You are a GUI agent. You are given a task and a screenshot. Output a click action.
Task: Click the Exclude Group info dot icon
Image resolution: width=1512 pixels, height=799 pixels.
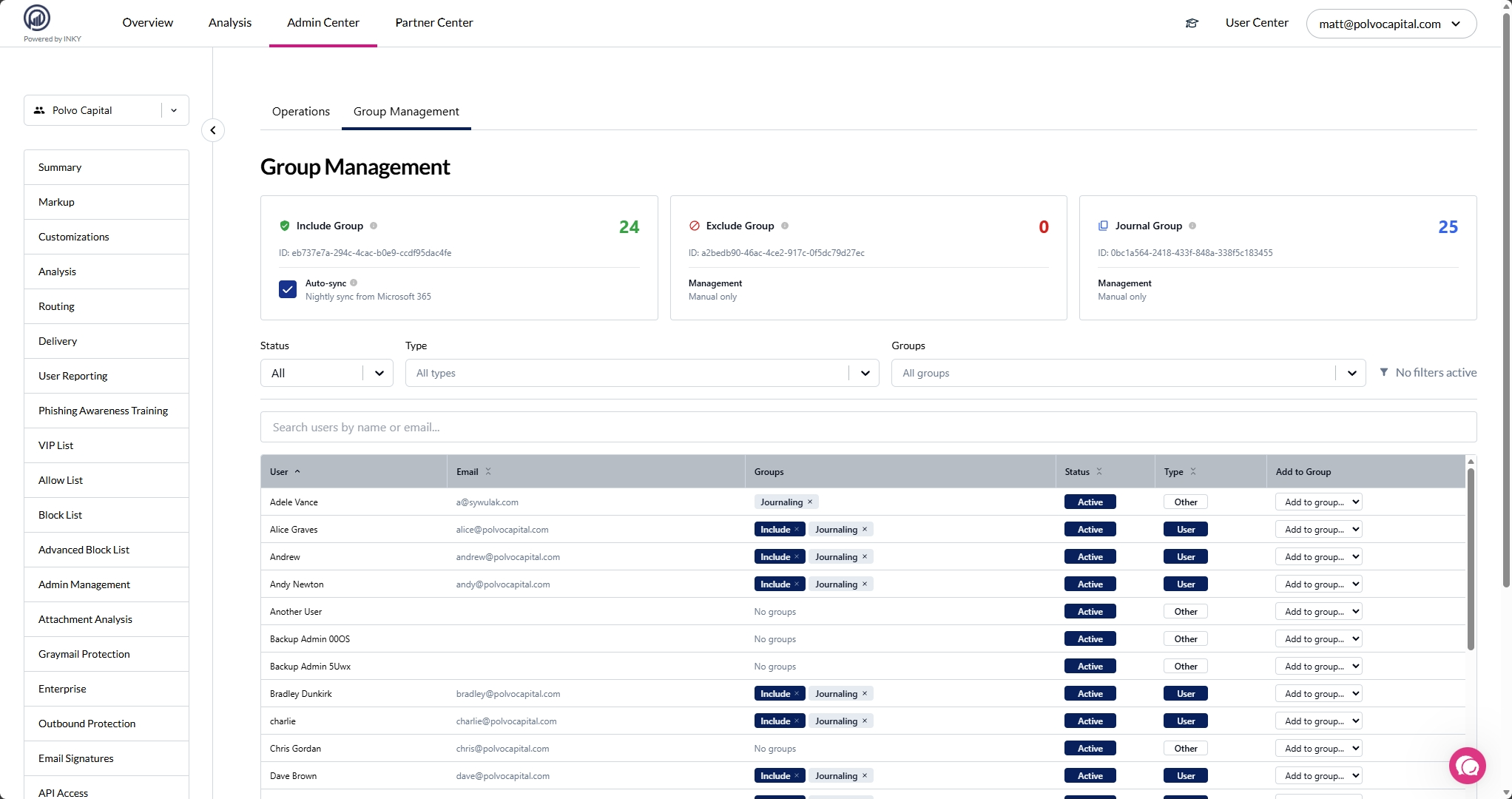785,226
